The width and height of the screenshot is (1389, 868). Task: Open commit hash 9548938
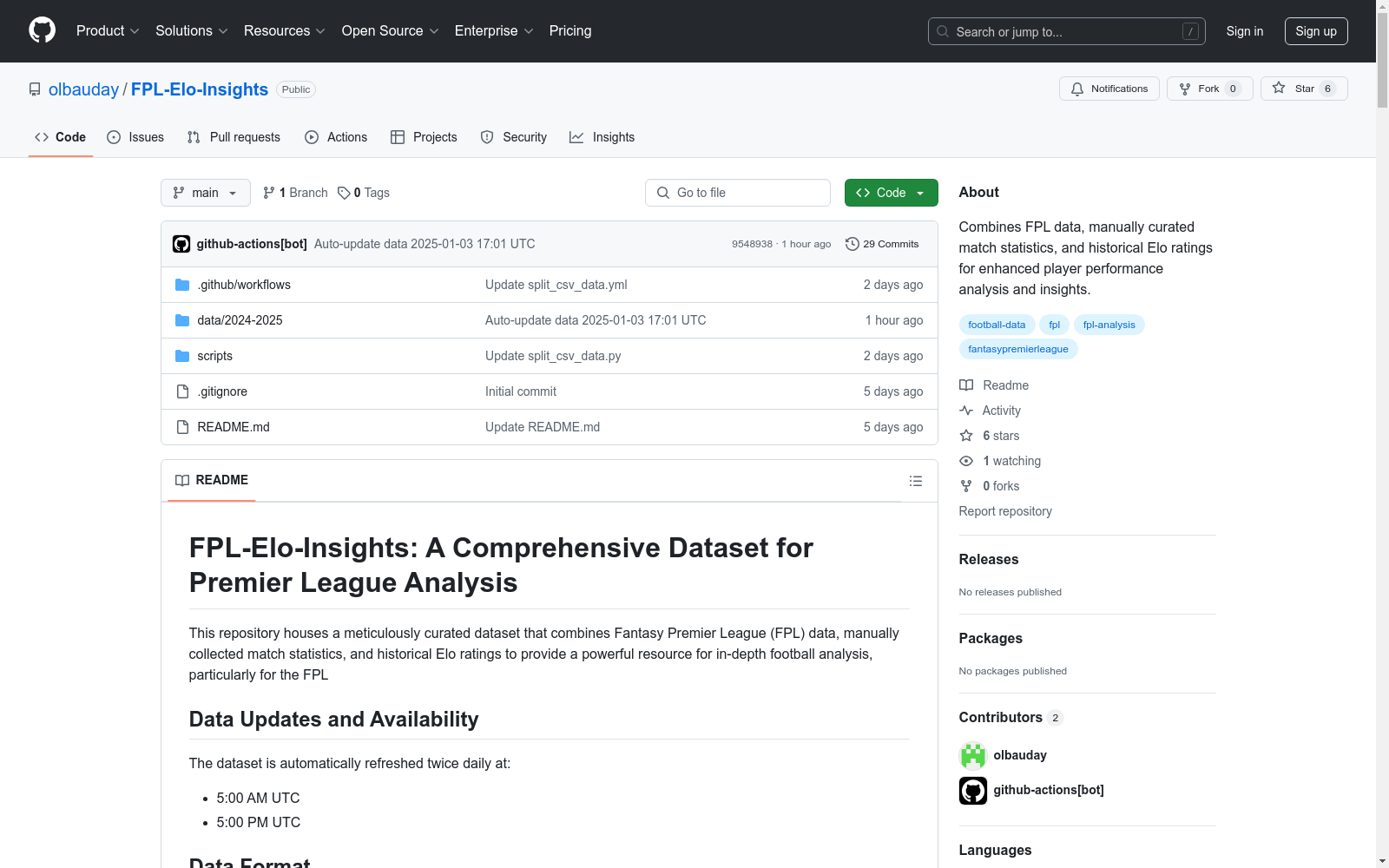752,244
